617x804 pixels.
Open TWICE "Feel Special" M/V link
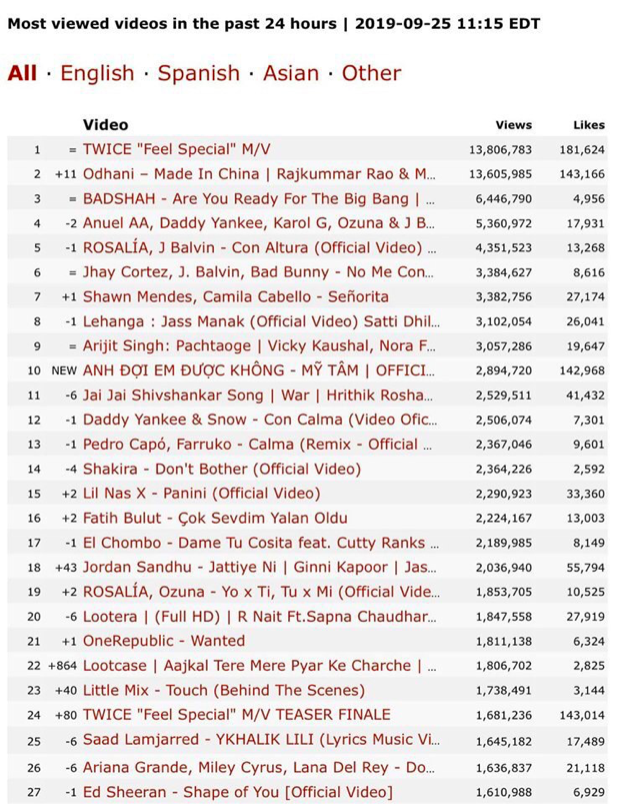click(176, 149)
